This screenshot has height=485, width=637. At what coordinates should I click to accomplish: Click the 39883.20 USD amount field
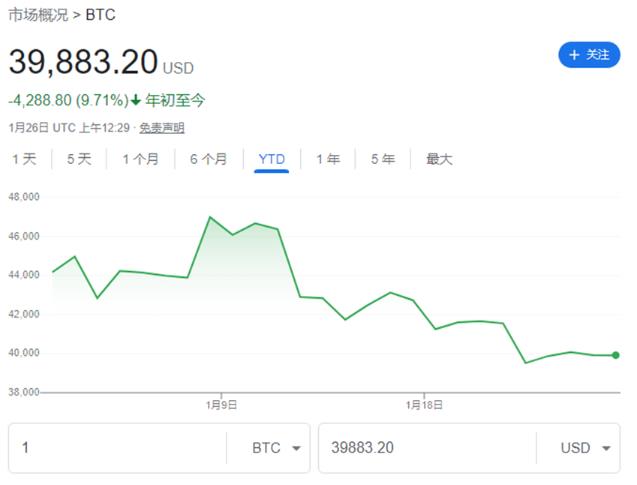point(427,448)
